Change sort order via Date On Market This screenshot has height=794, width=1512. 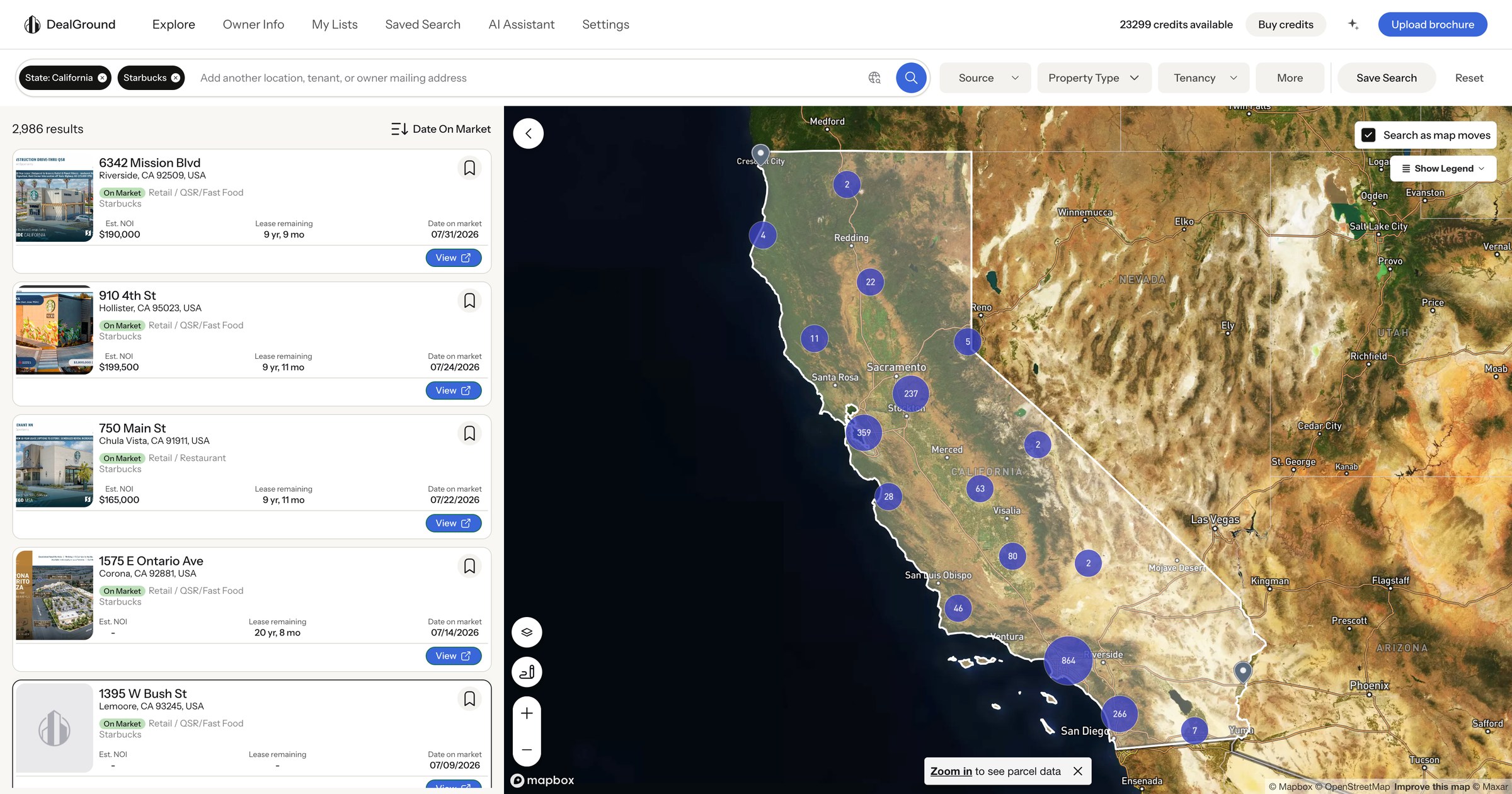(451, 129)
